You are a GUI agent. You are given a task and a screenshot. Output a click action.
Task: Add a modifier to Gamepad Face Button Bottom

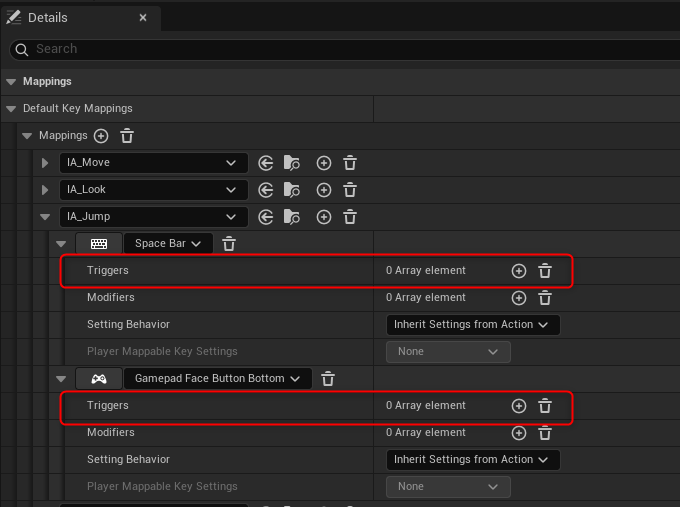(518, 433)
